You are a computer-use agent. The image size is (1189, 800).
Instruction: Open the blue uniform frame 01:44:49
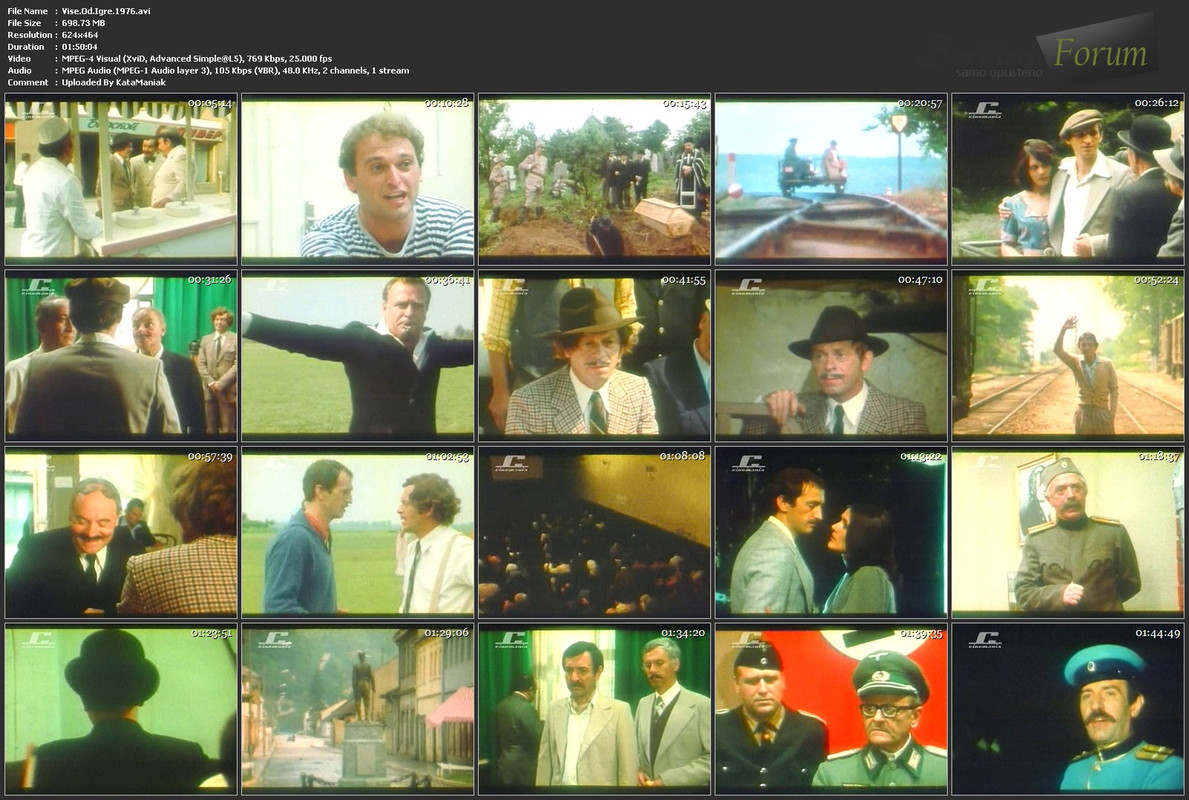1068,709
